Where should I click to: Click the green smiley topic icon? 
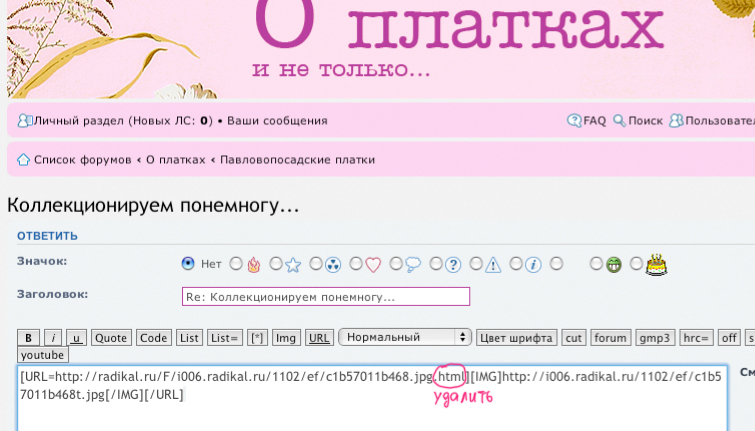613,265
